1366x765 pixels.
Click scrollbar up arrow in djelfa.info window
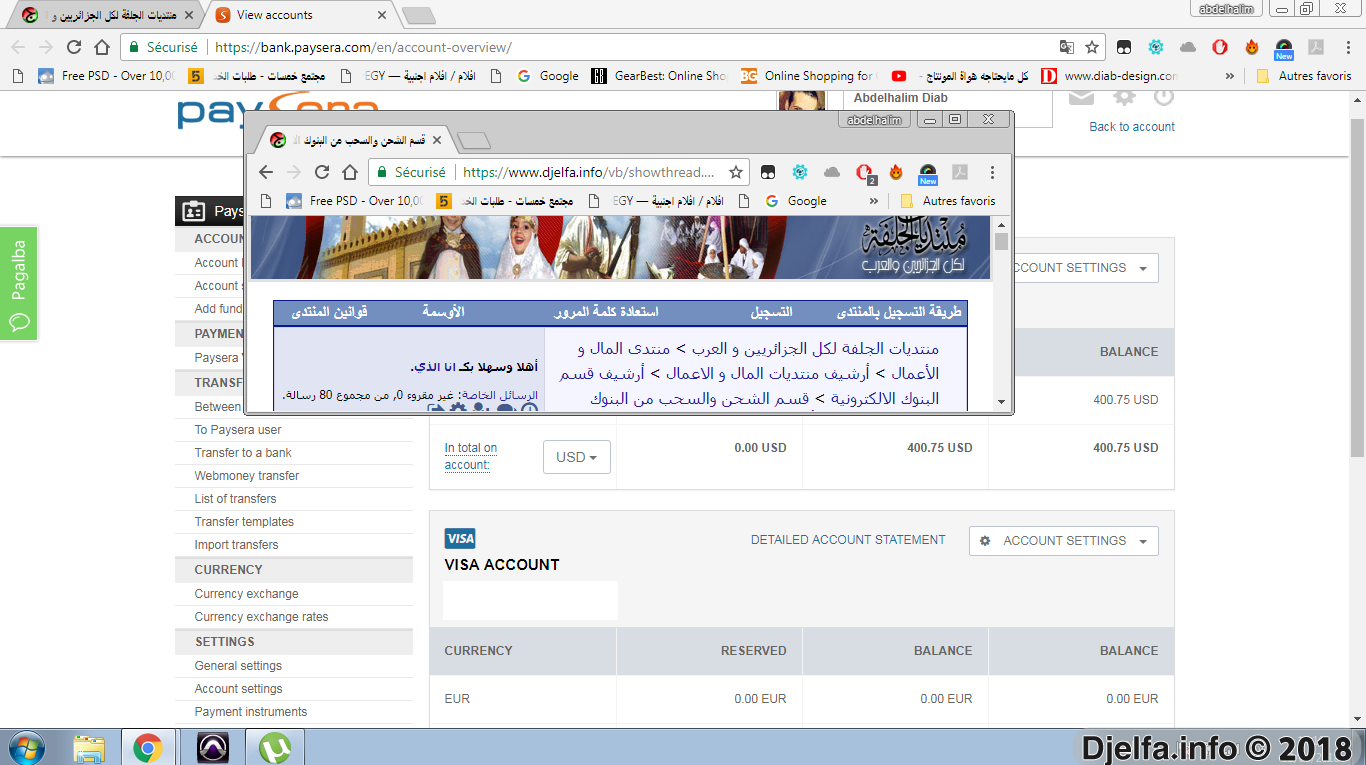[x=1001, y=223]
